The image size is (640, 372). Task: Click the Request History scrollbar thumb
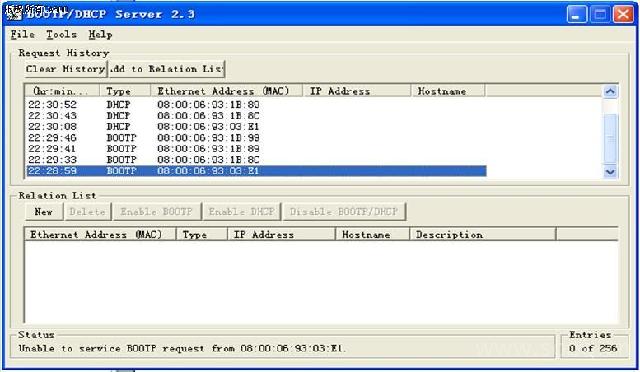(x=610, y=139)
